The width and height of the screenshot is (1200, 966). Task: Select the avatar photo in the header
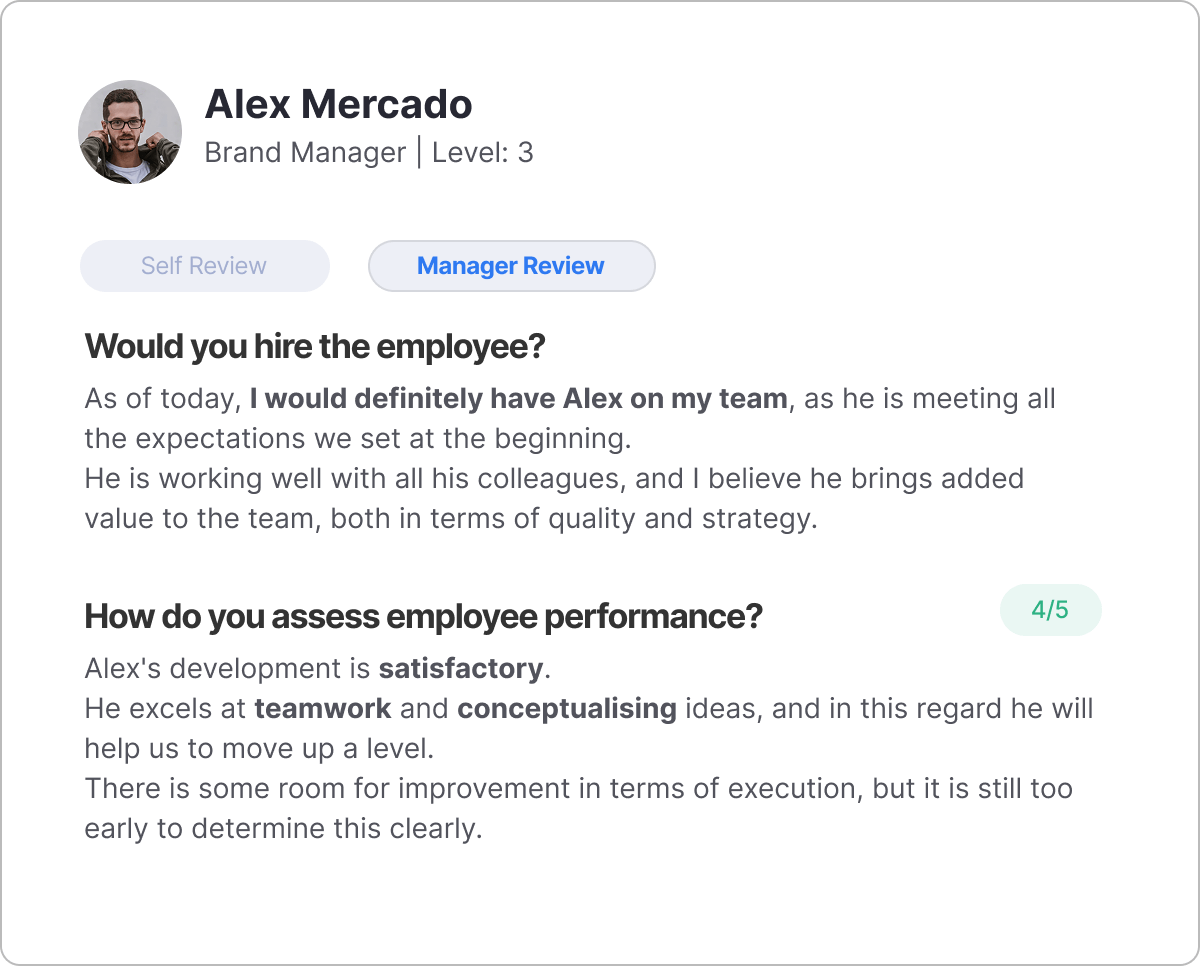click(130, 131)
